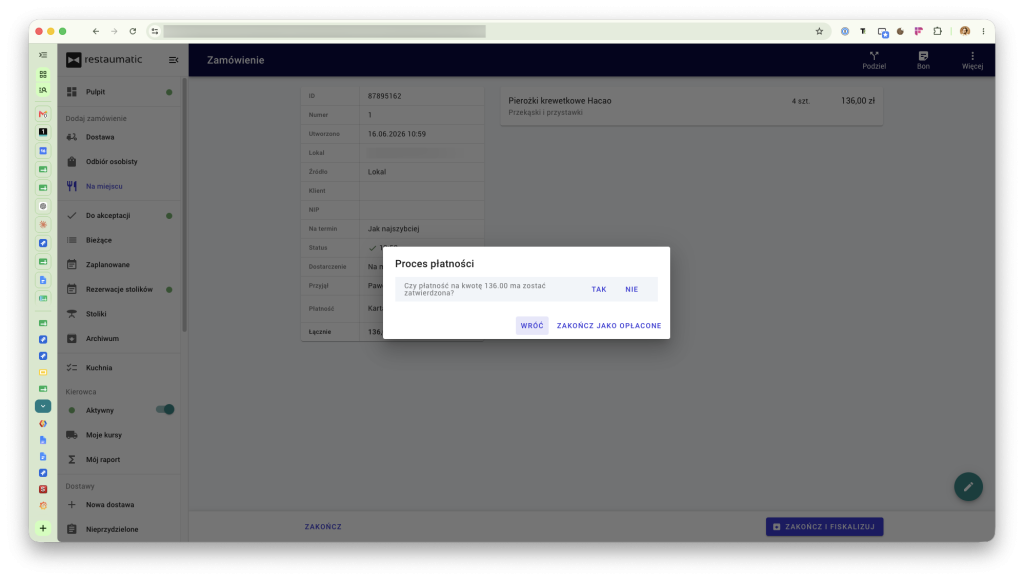
Task: Click the Nowa dostawa plus icon
Action: (72, 505)
